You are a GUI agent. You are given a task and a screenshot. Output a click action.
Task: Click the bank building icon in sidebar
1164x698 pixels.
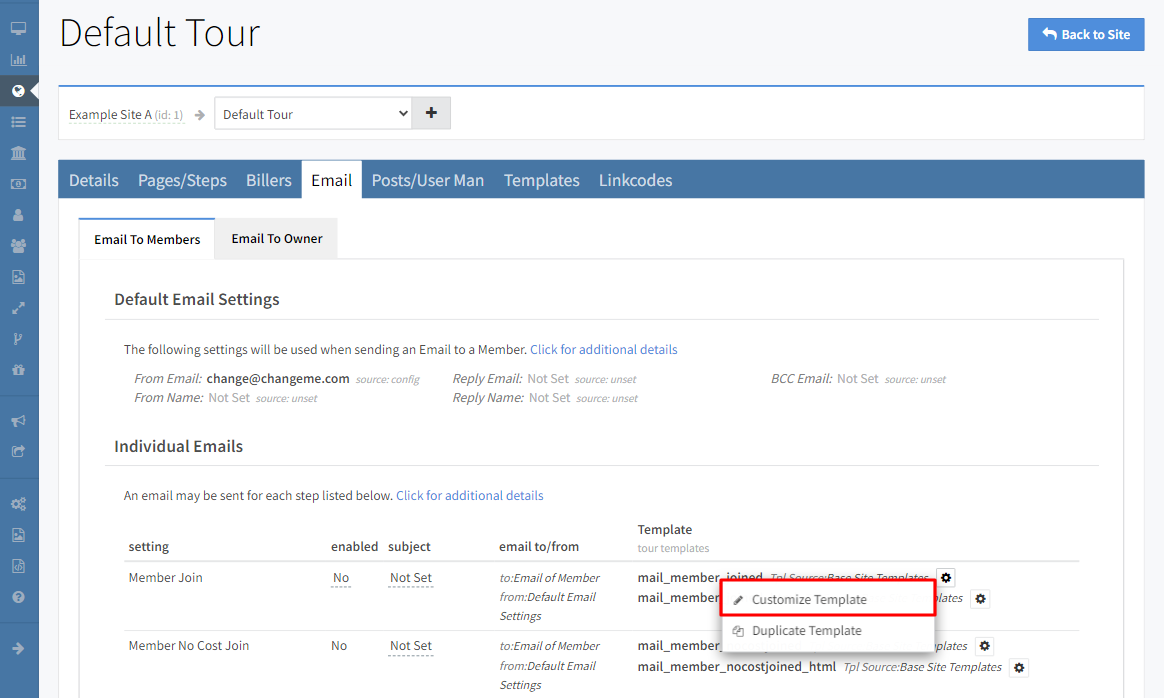(x=18, y=153)
